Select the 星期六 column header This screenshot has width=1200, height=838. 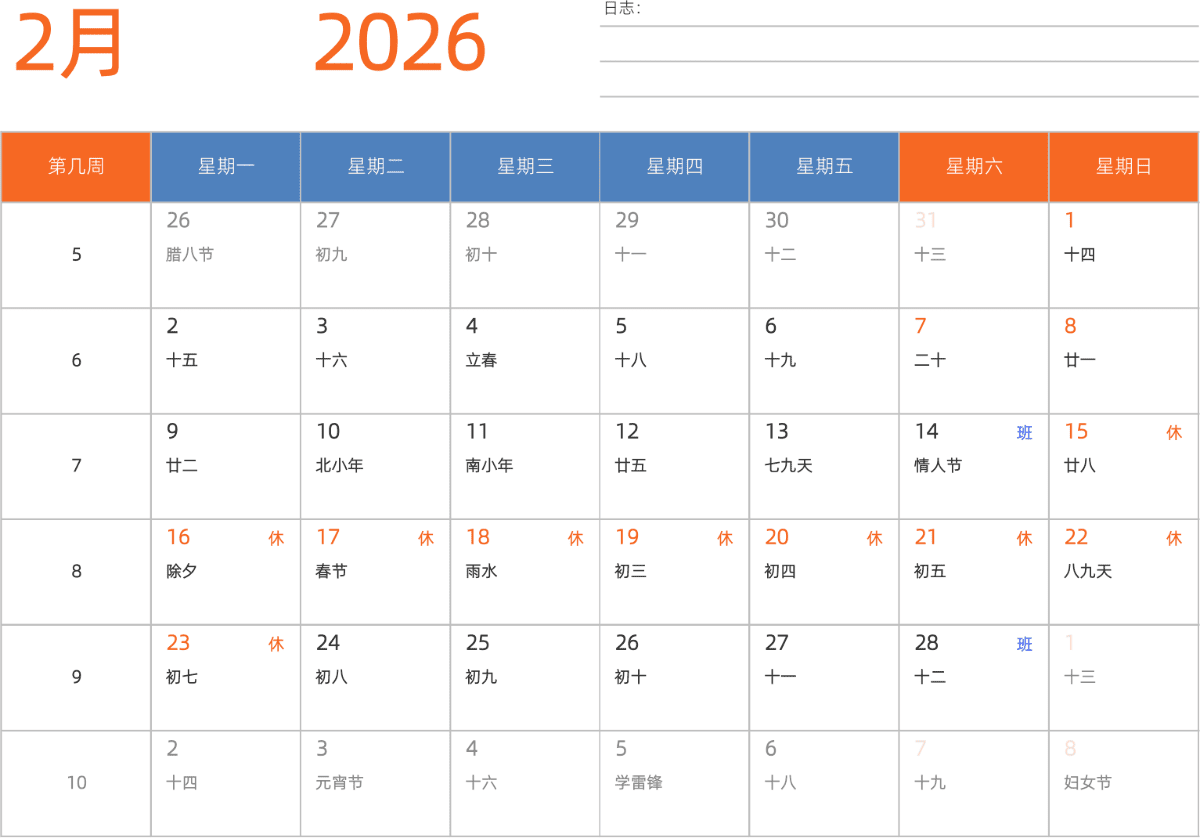coord(974,167)
